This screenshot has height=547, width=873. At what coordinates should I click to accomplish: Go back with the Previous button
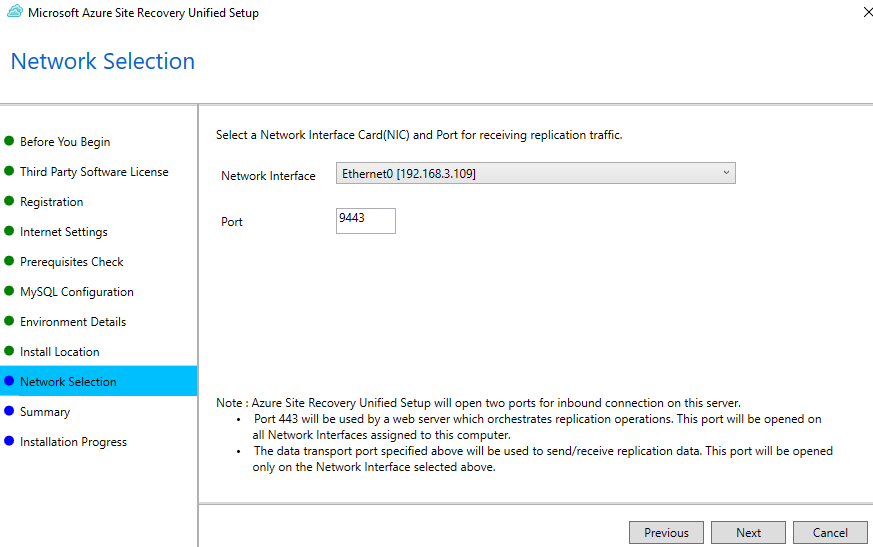click(666, 533)
